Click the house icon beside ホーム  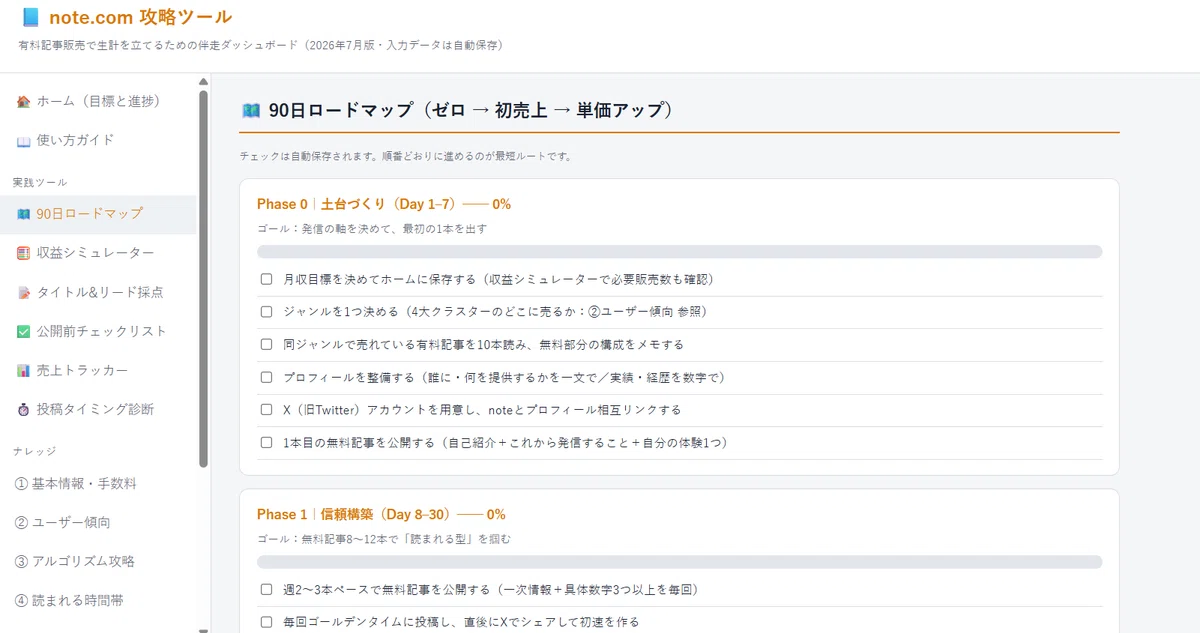[x=23, y=102]
